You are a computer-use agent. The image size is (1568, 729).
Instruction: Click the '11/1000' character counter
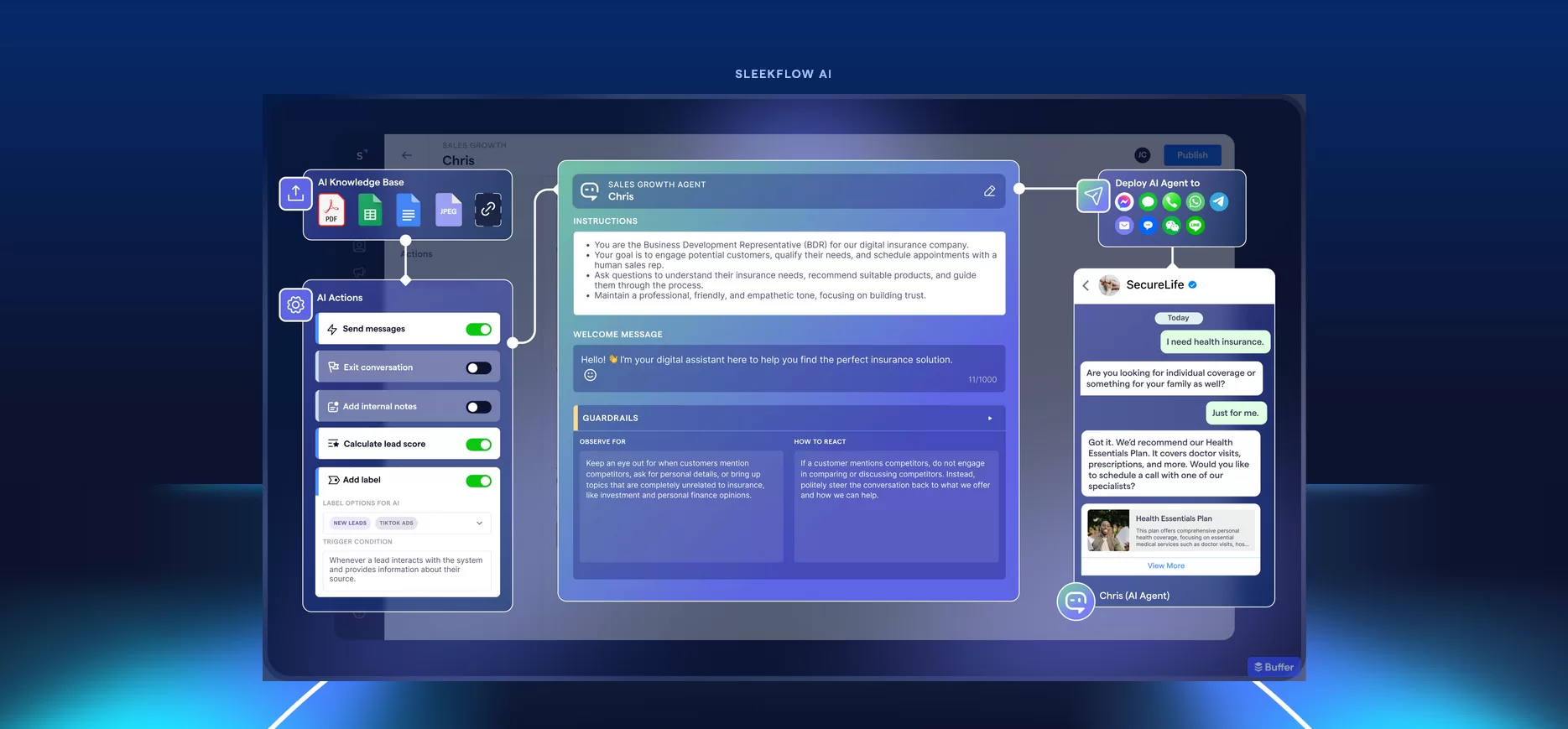click(982, 380)
